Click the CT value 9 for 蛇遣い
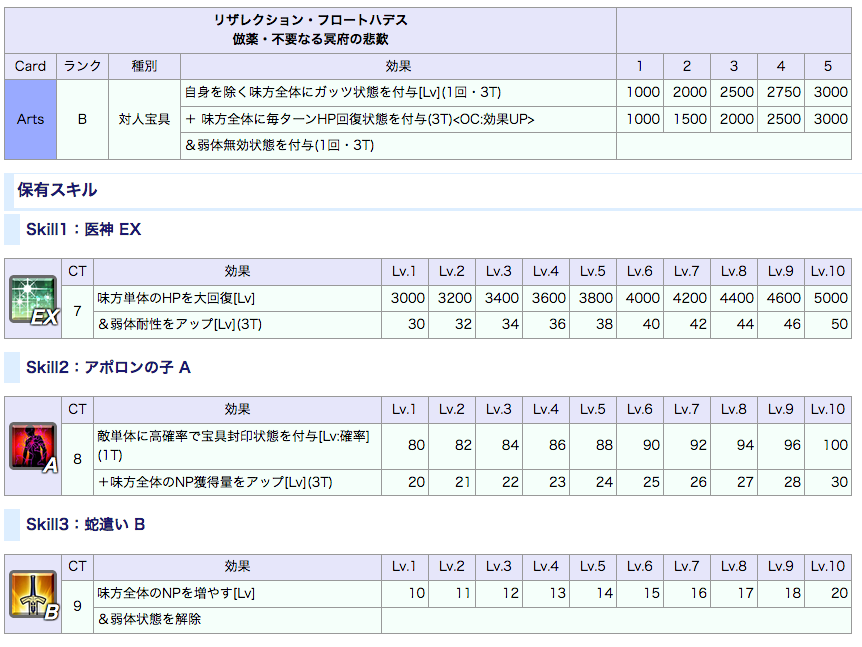The height and width of the screenshot is (647, 862). (x=78, y=605)
